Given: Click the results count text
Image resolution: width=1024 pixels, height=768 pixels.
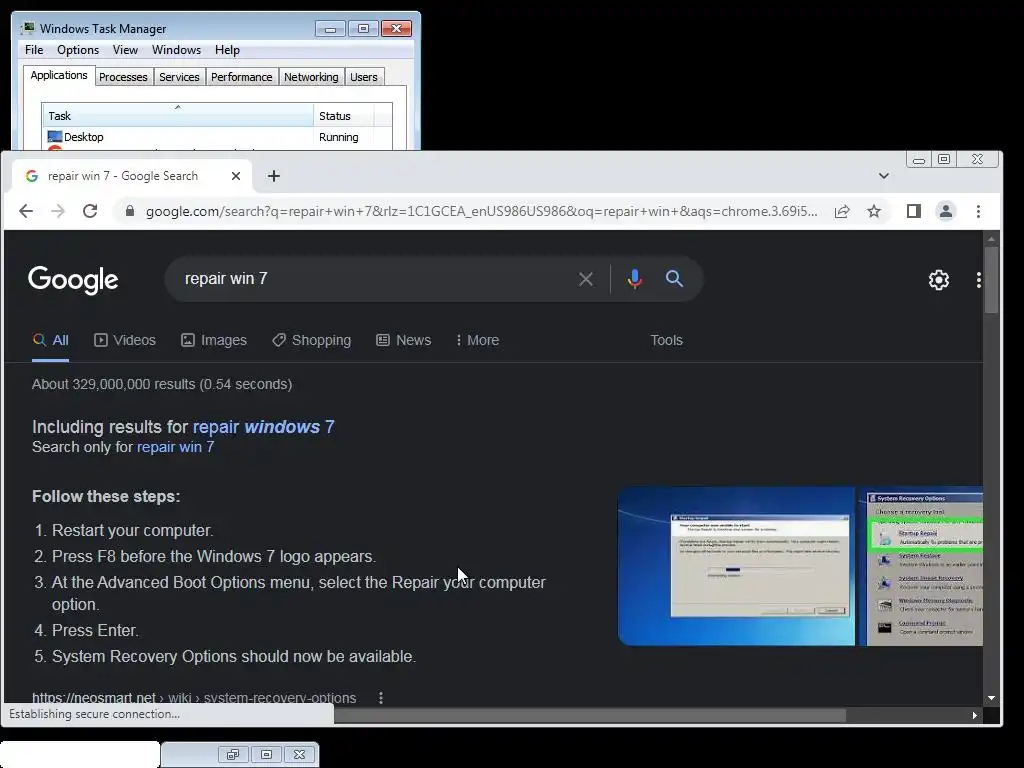Looking at the screenshot, I should (x=162, y=384).
